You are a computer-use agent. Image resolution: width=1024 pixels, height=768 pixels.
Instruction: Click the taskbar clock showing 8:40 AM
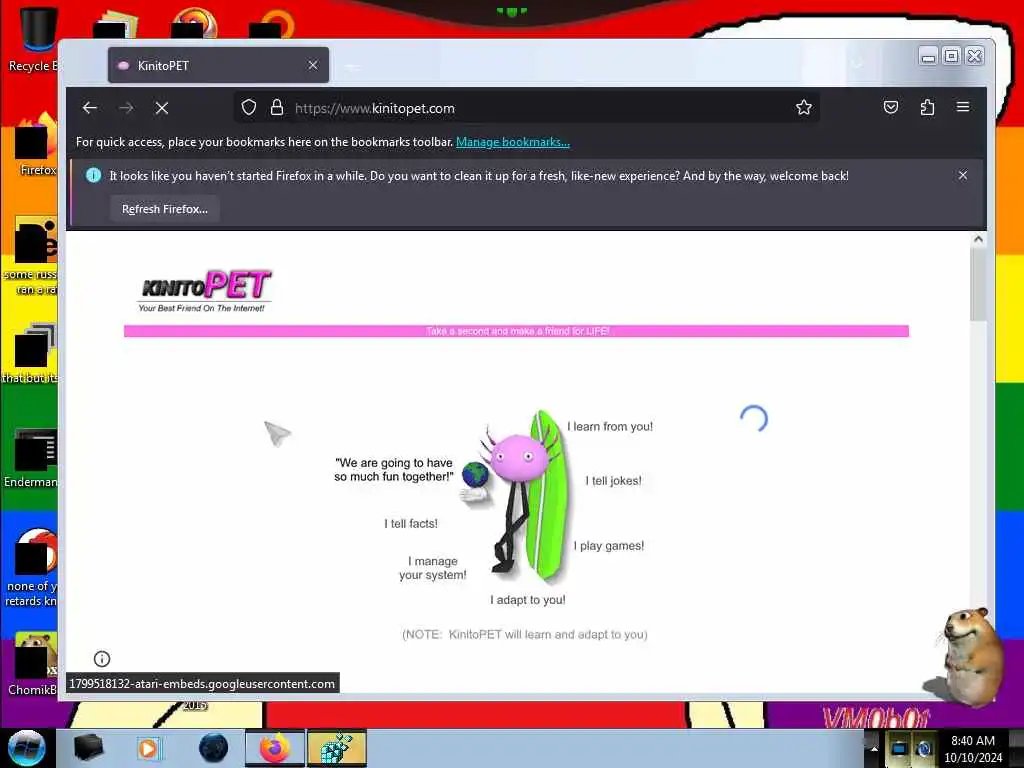click(973, 749)
